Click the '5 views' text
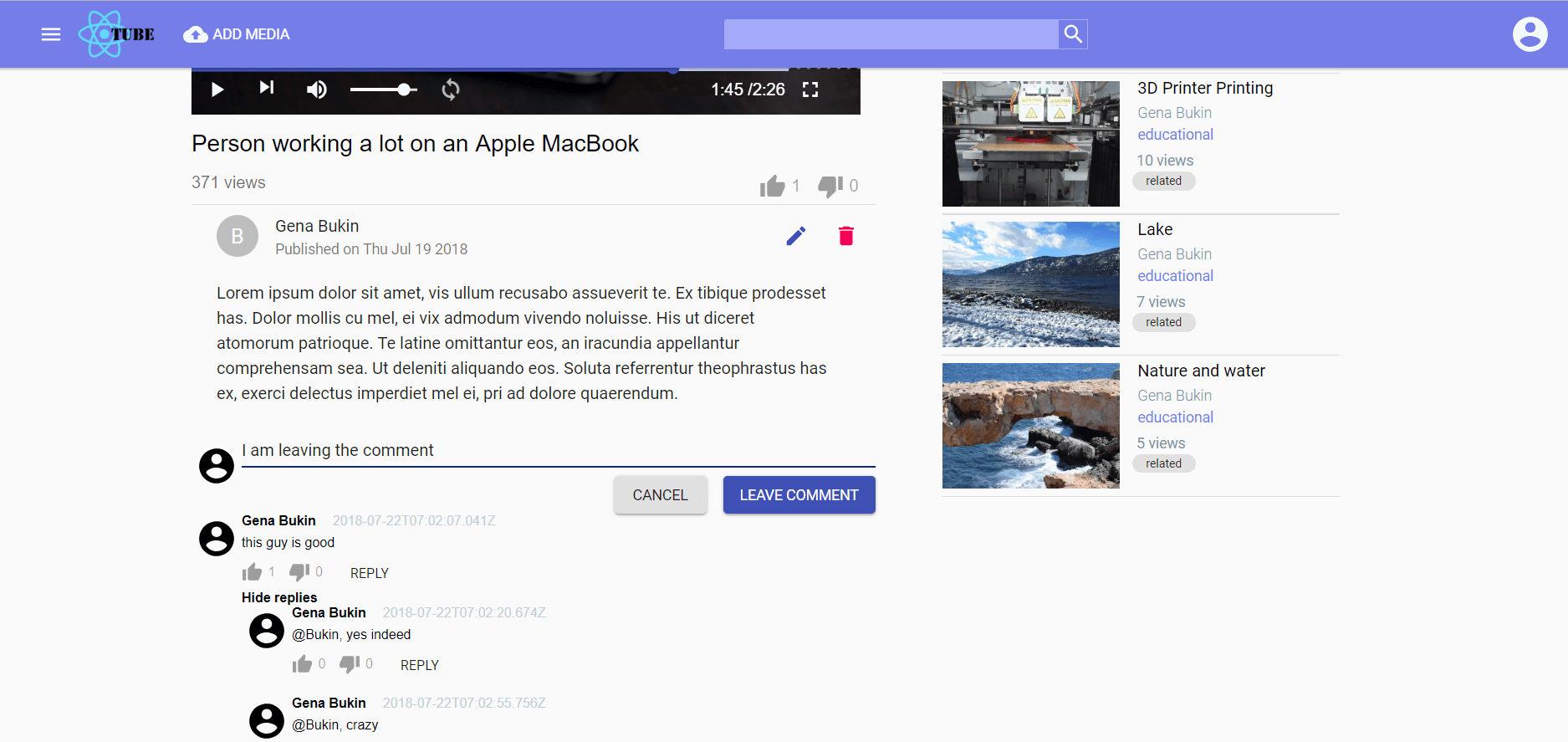Screen dimensions: 1568x742 point(1161,443)
